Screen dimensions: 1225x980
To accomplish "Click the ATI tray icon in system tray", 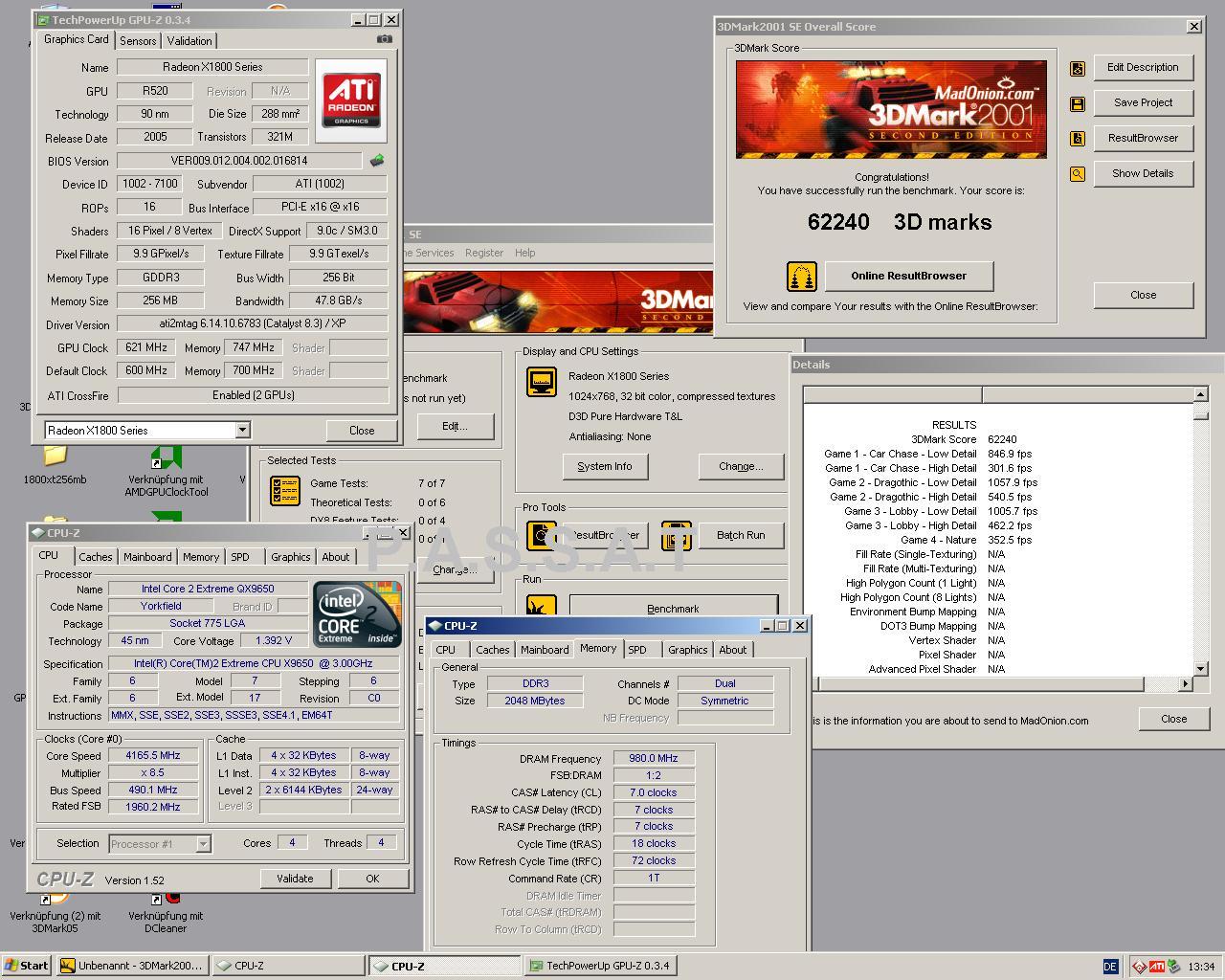I will coord(1157,967).
